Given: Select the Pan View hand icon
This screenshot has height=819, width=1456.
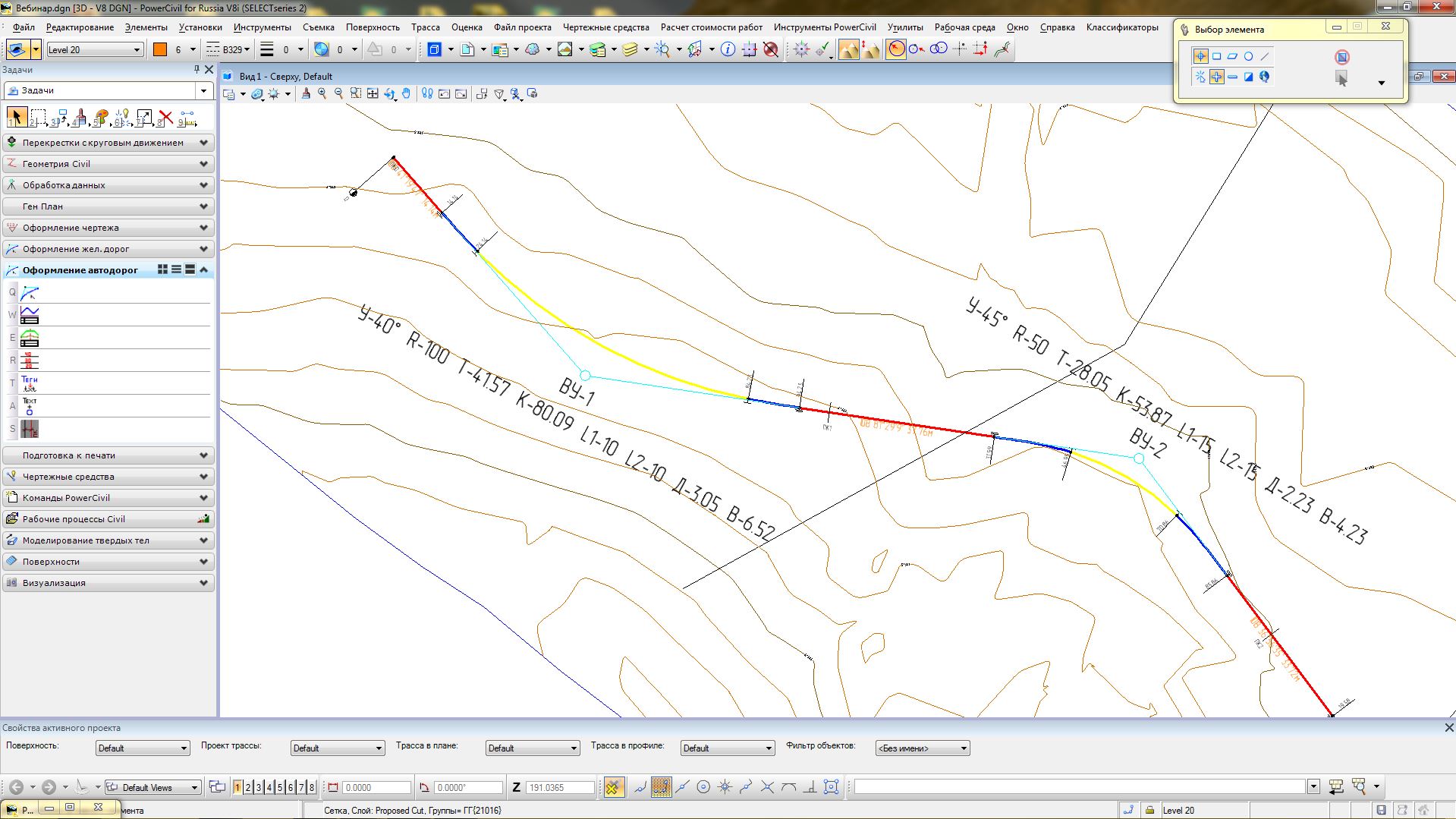Looking at the screenshot, I should [x=406, y=93].
